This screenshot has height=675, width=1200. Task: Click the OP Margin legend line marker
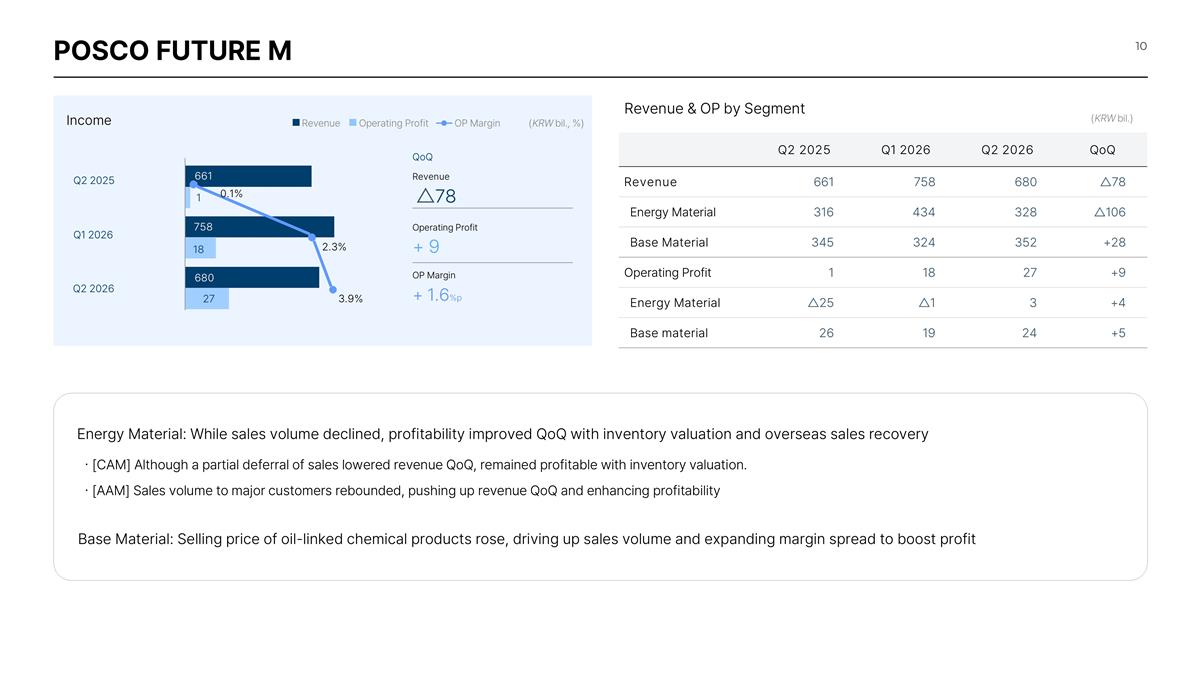pos(444,123)
